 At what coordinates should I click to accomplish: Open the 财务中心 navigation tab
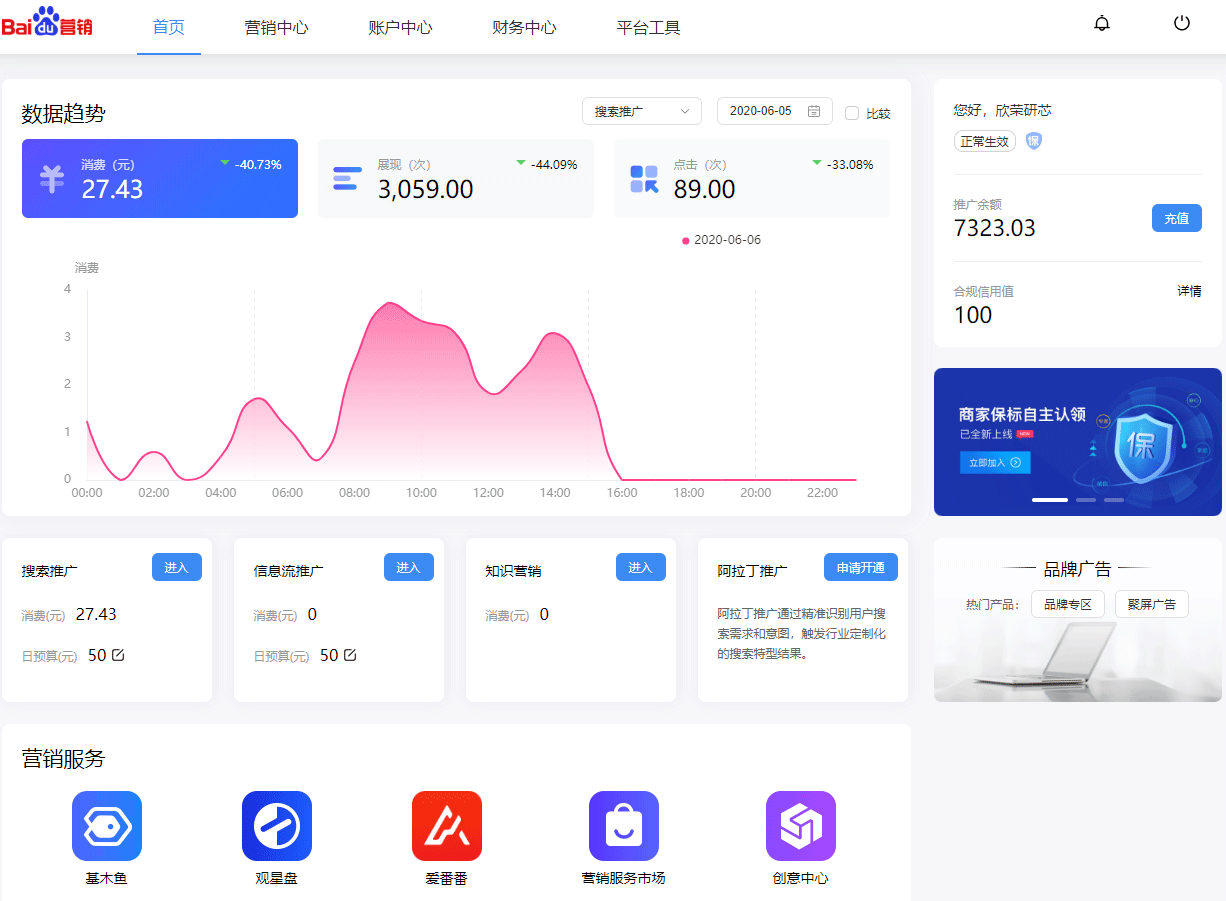coord(524,28)
